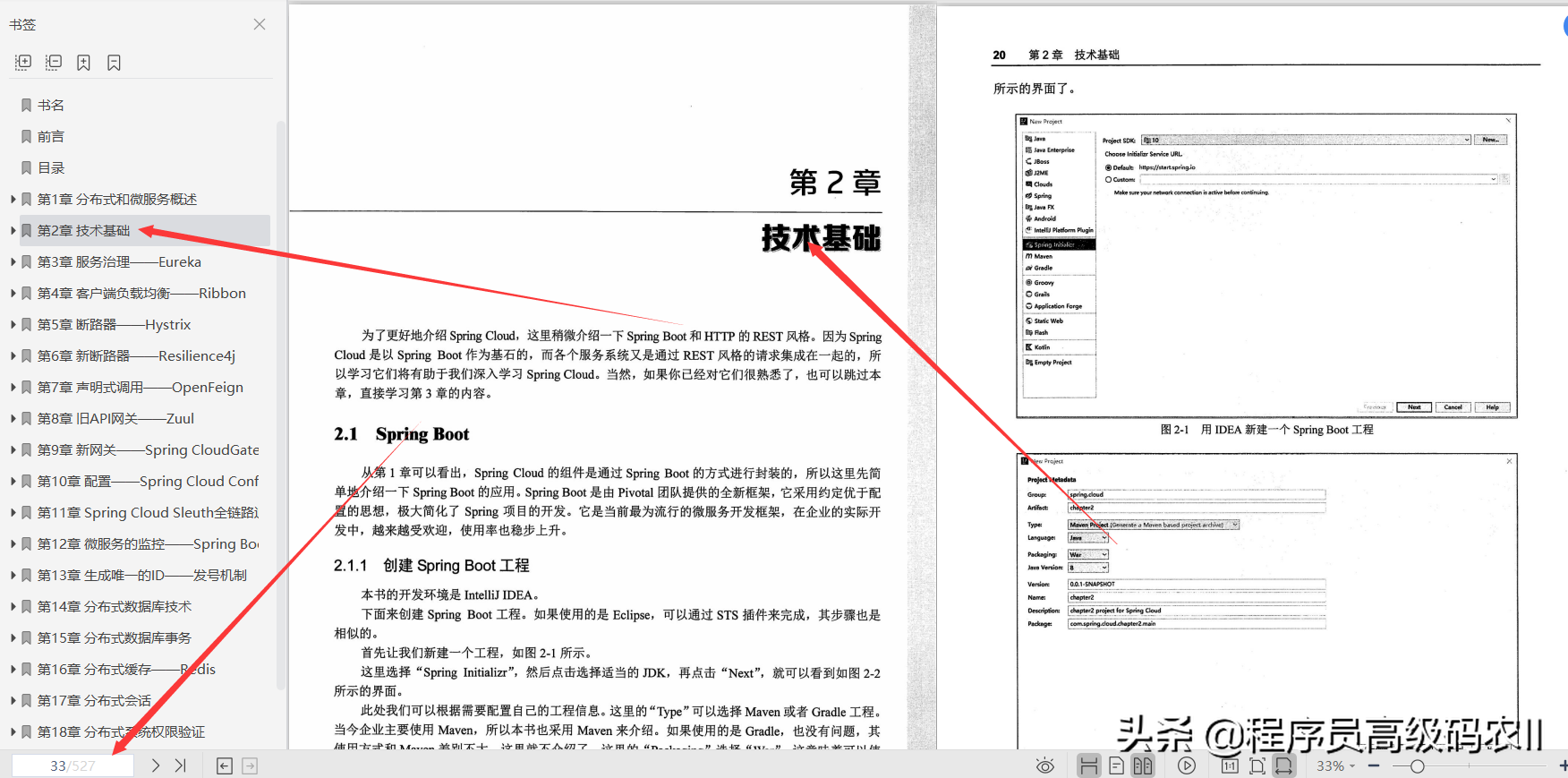Image resolution: width=1568 pixels, height=778 pixels.
Task: Click the page number field showing 33/527
Action: click(72, 765)
